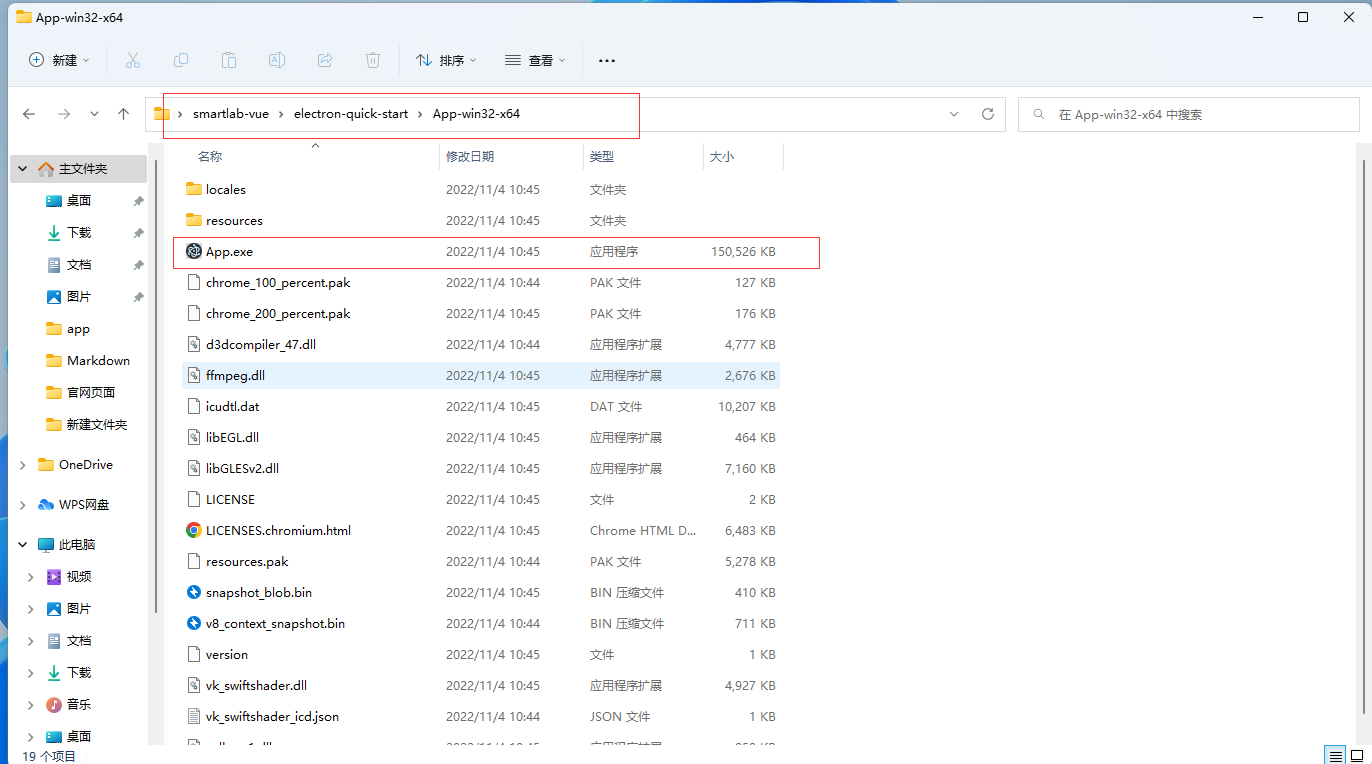Viewport: 1372px width, 764px height.
Task: Click the Delete trash icon
Action: click(x=373, y=60)
